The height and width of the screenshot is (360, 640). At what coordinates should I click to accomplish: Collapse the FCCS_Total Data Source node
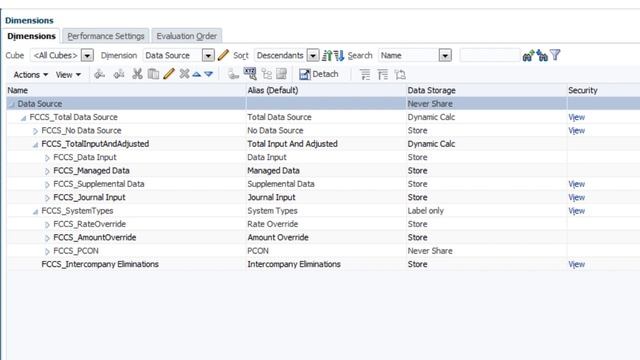coord(23,118)
